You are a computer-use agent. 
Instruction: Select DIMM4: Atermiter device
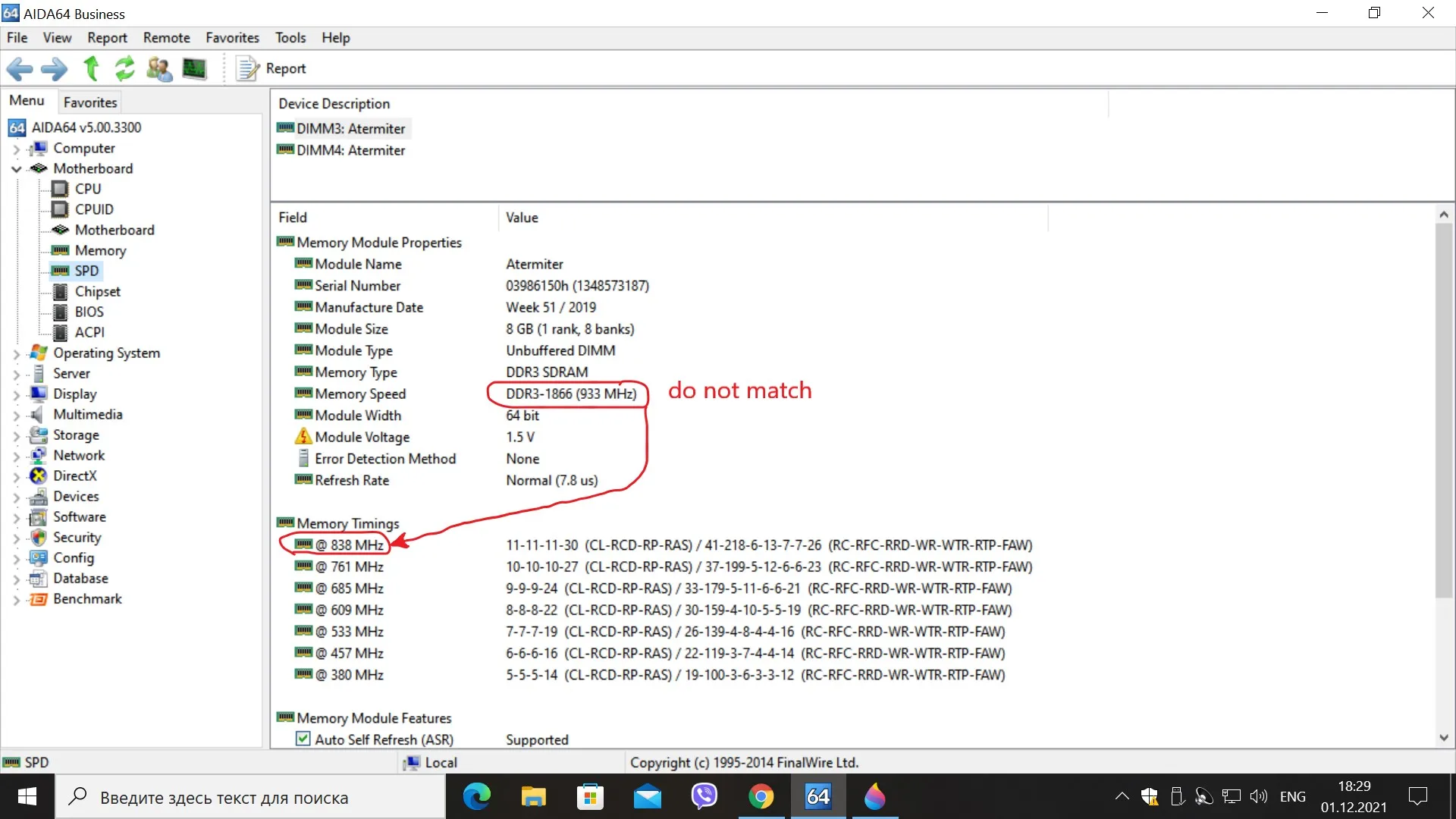point(350,150)
